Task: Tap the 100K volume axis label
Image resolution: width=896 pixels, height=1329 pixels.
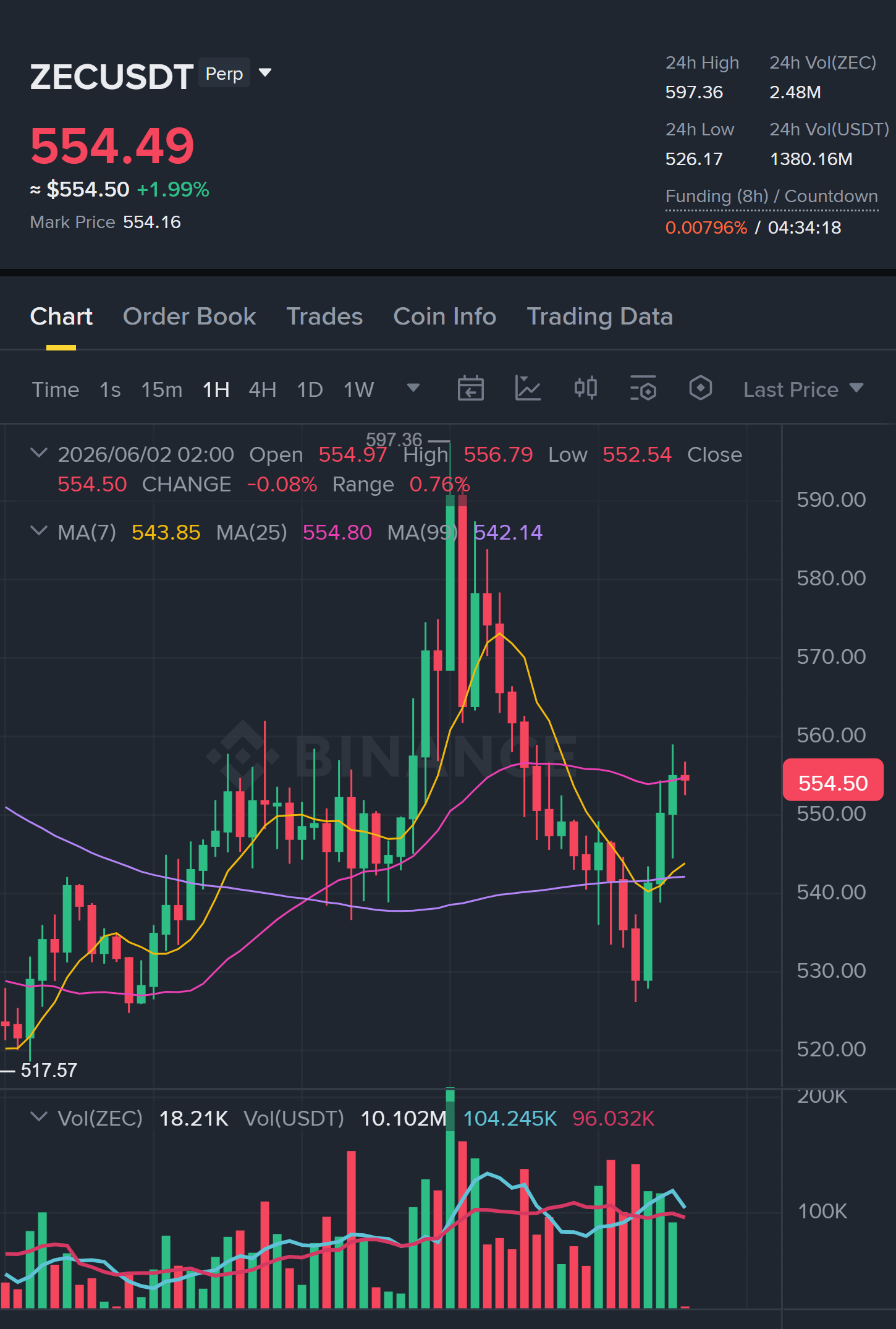Action: [822, 1211]
